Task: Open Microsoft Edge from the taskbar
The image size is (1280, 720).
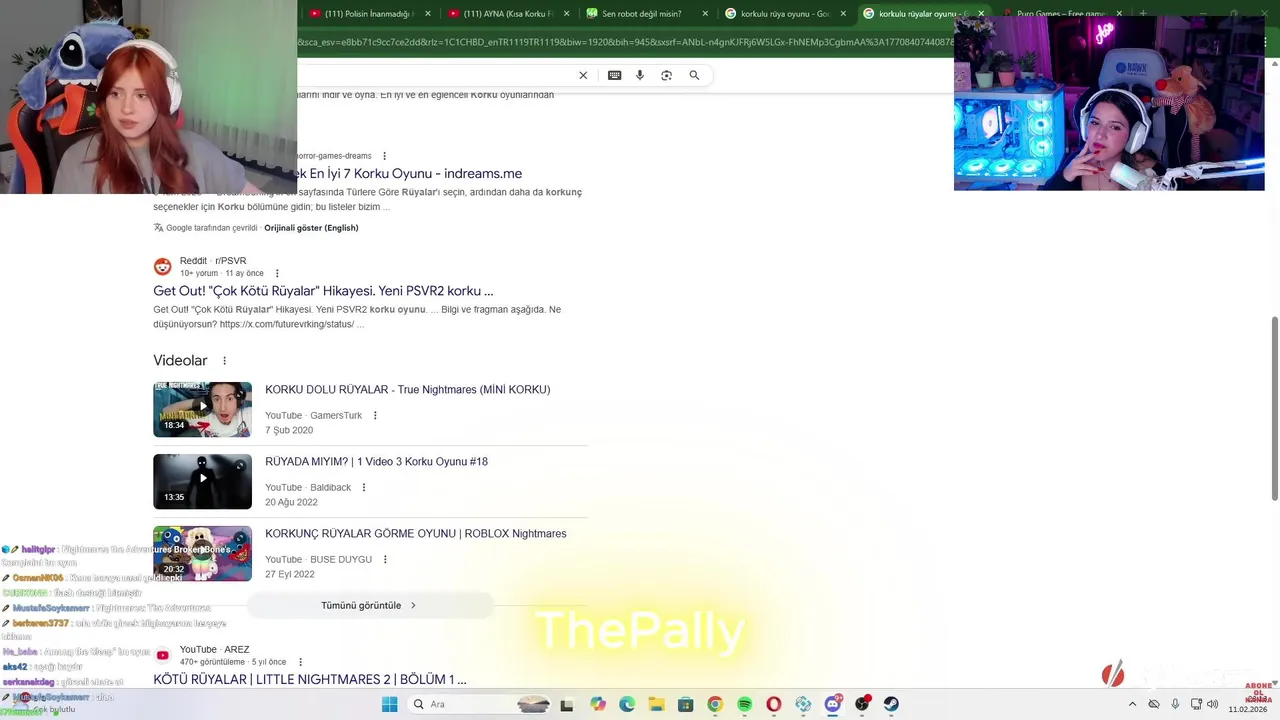Action: point(627,704)
